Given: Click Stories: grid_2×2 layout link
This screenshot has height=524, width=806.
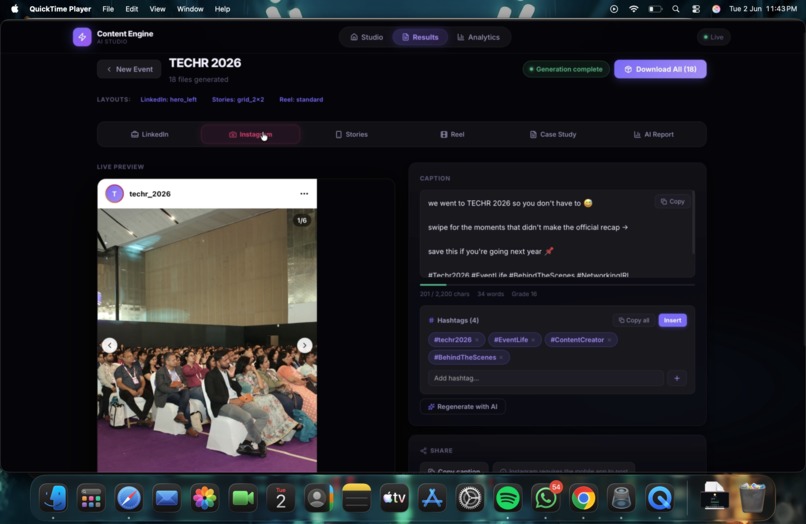Looking at the screenshot, I should point(238,99).
